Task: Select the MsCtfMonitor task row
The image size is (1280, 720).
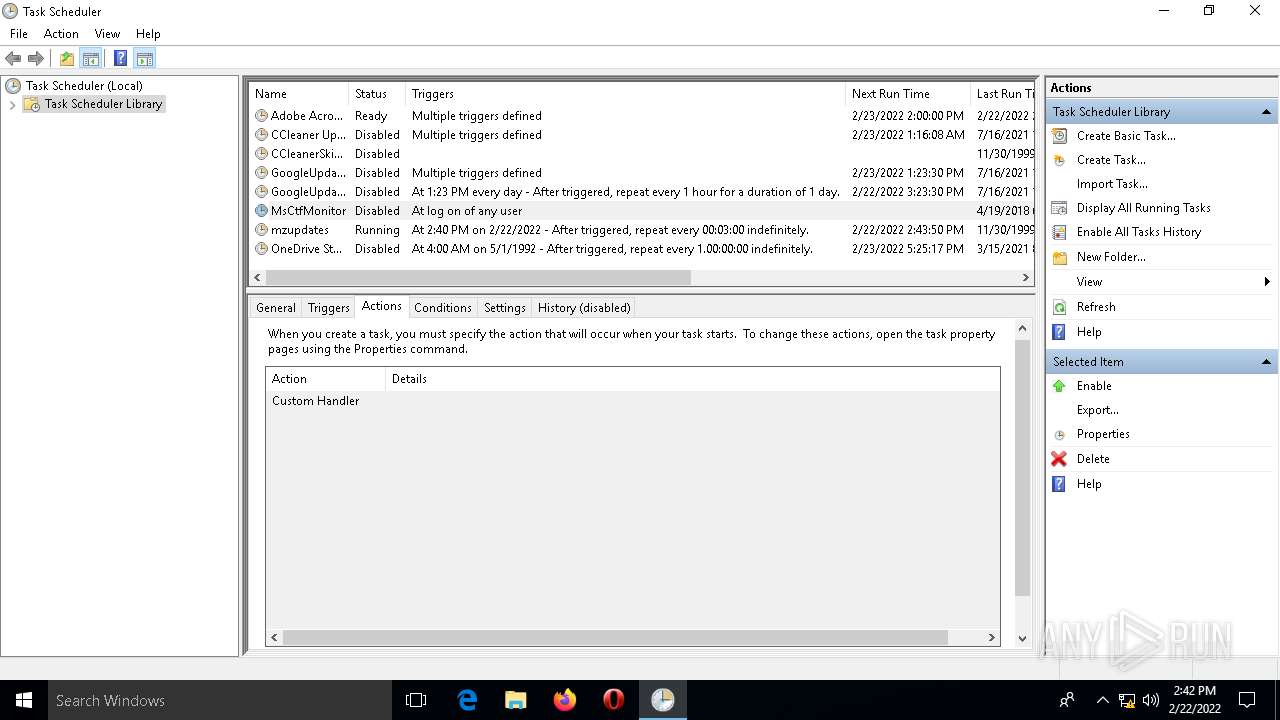Action: tap(641, 211)
